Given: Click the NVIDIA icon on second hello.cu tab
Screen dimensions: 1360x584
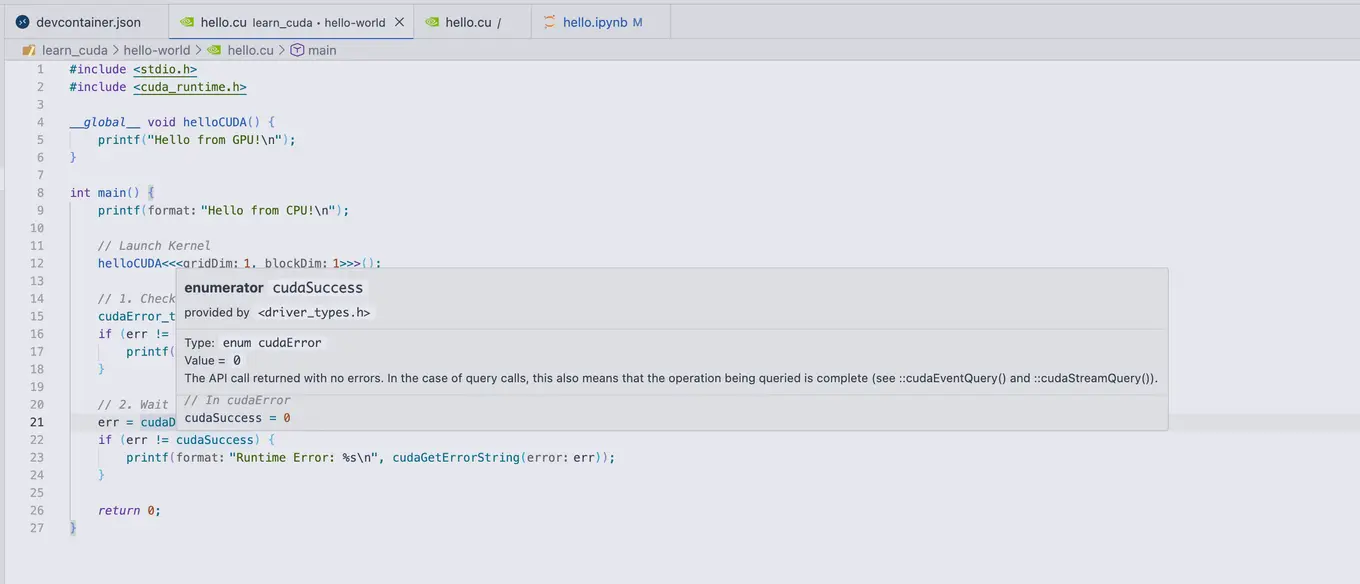Looking at the screenshot, I should click(432, 22).
